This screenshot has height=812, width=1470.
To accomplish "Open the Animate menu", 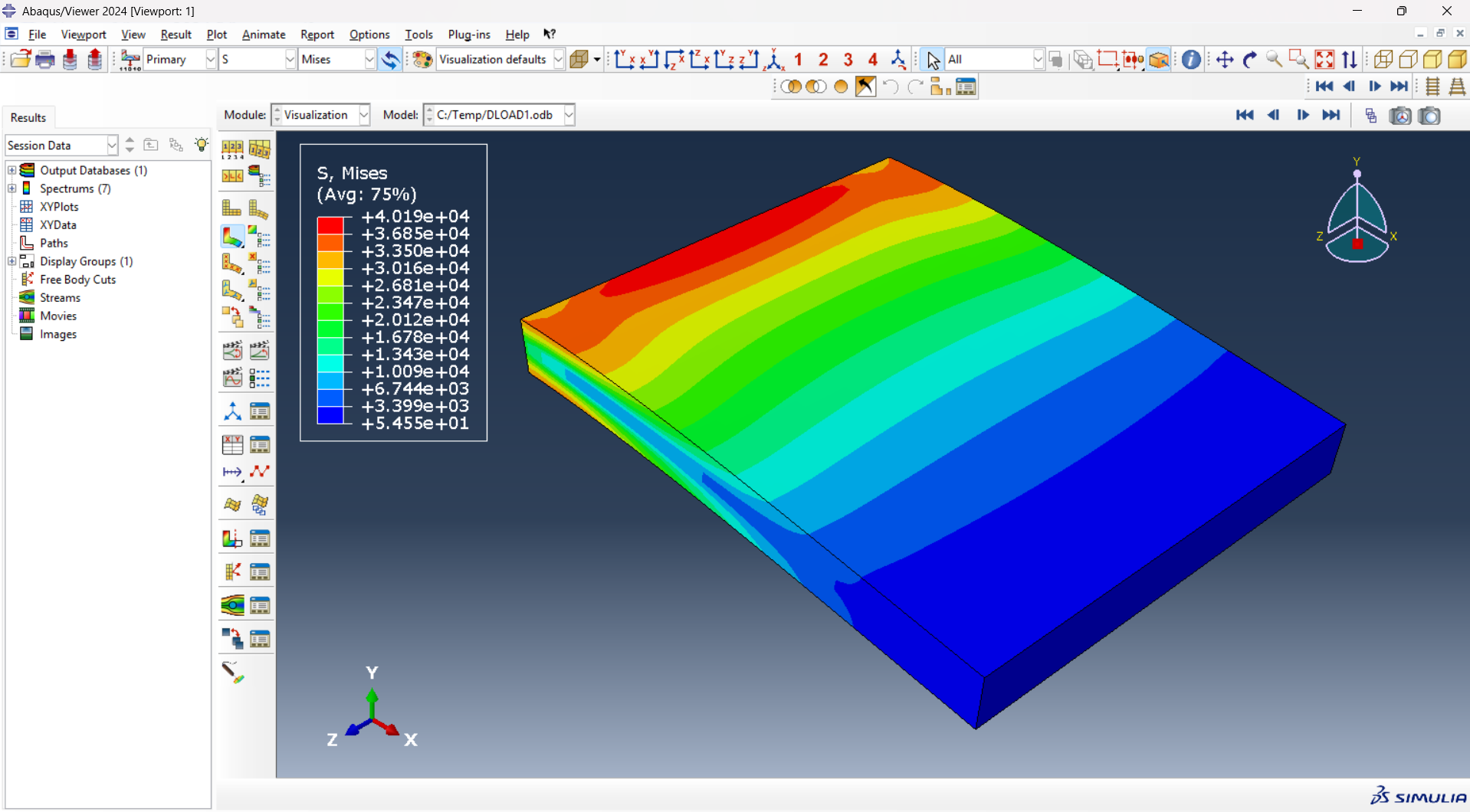I will pyautogui.click(x=263, y=34).
